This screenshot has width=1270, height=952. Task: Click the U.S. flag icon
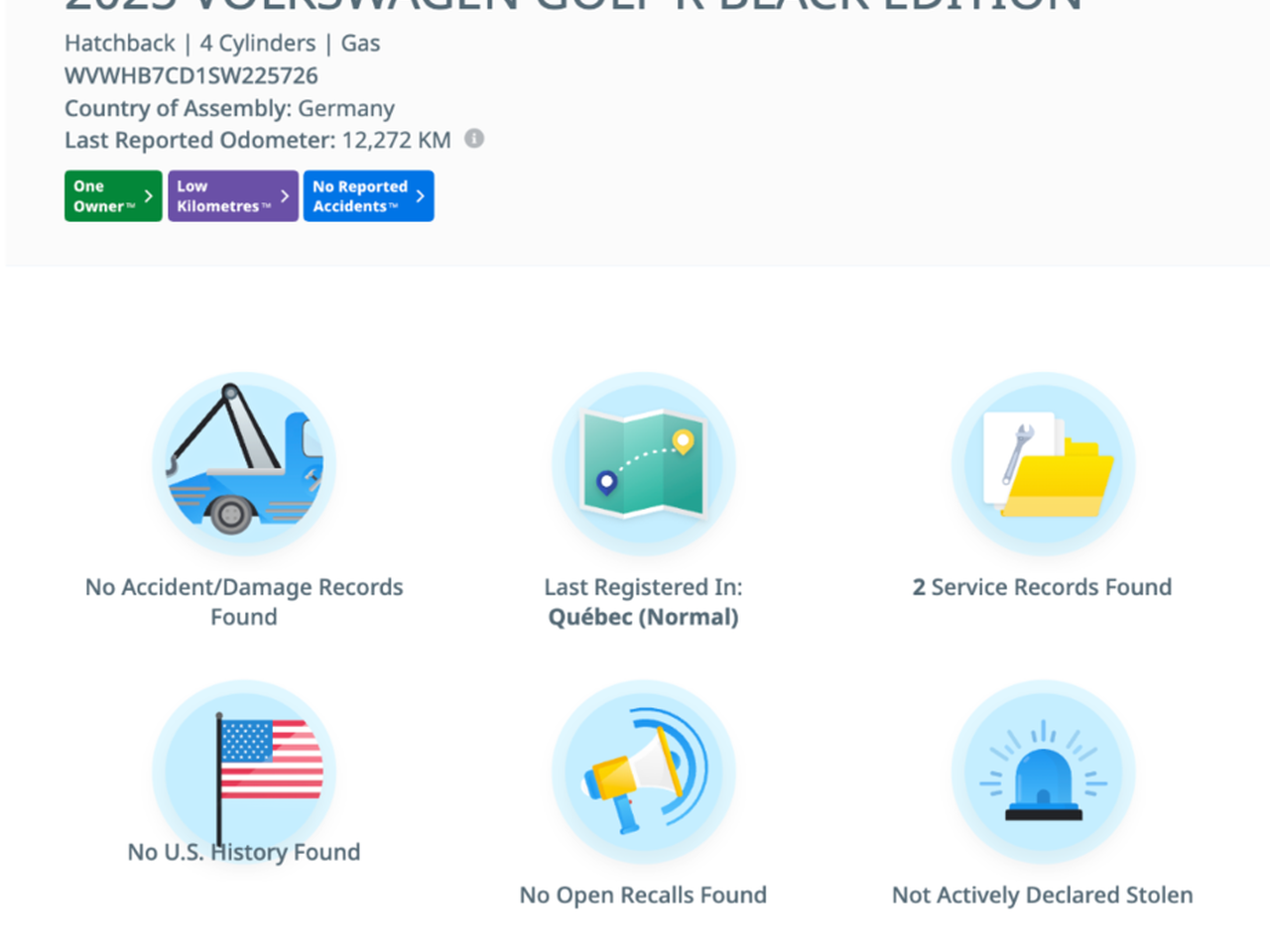244,771
